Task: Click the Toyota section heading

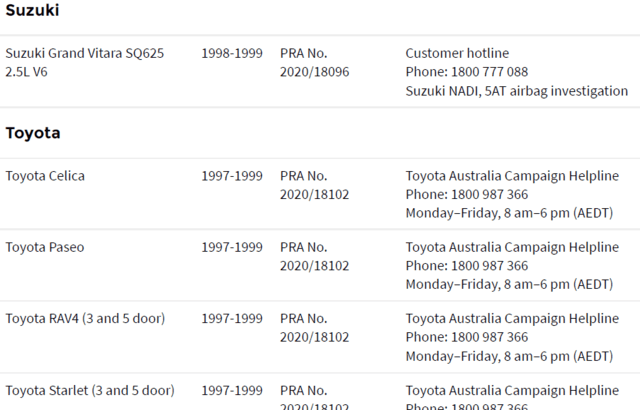Action: tap(33, 133)
